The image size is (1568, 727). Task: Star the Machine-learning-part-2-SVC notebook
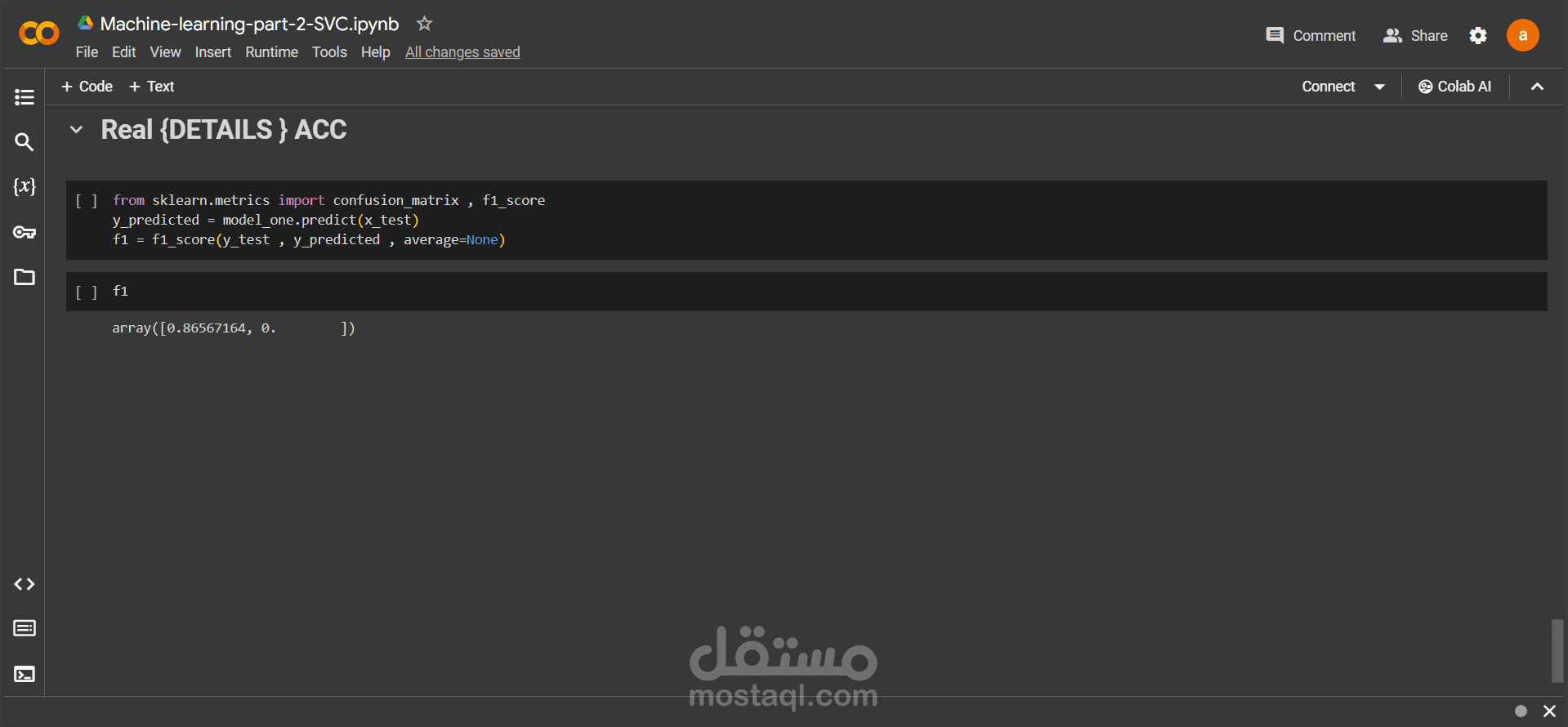[424, 24]
